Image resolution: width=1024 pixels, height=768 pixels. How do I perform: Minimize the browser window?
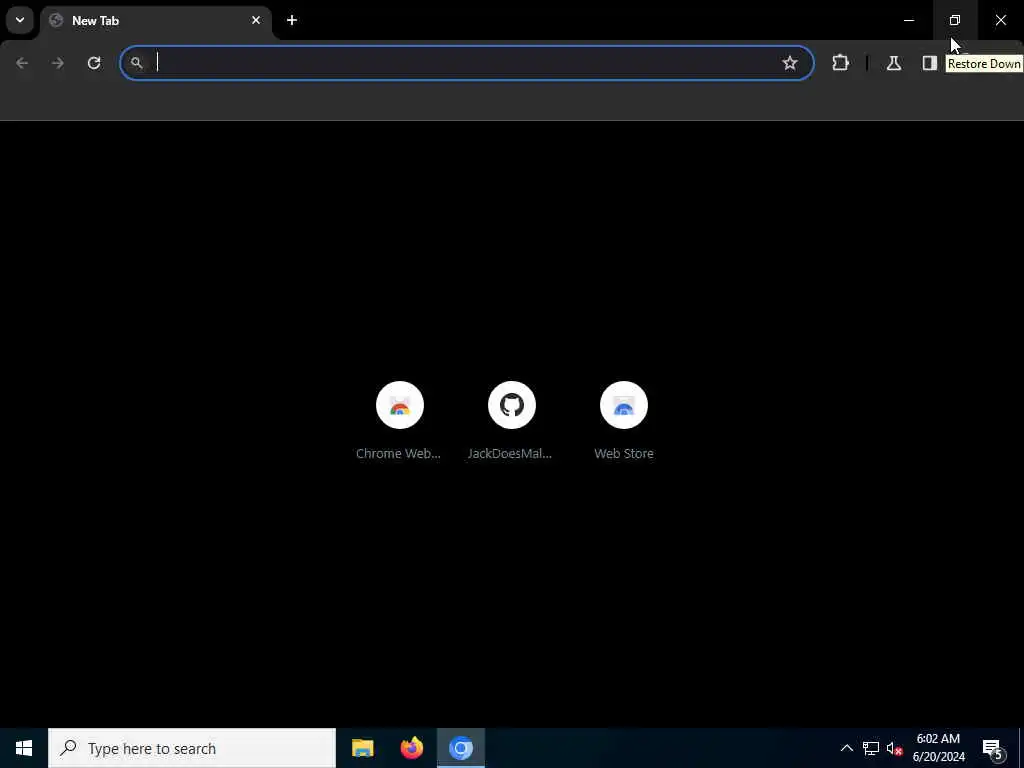pos(908,20)
